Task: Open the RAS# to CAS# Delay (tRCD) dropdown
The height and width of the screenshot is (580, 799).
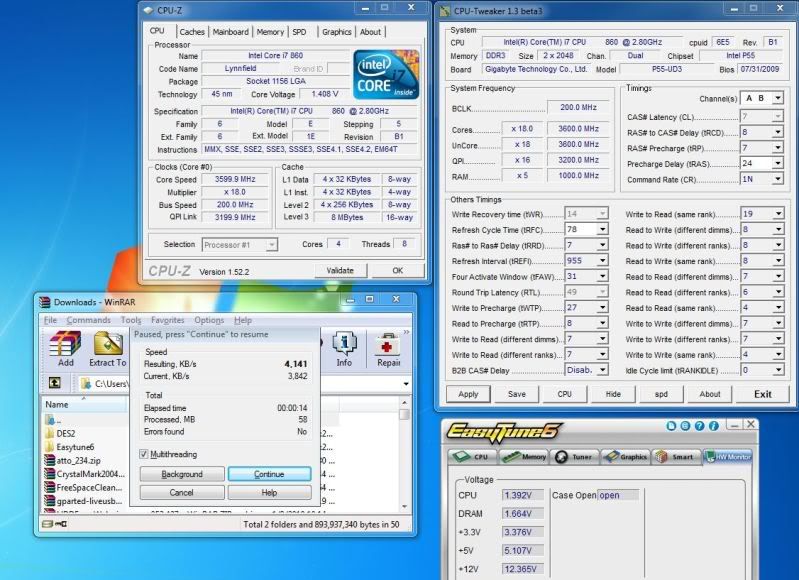Action: [777, 133]
